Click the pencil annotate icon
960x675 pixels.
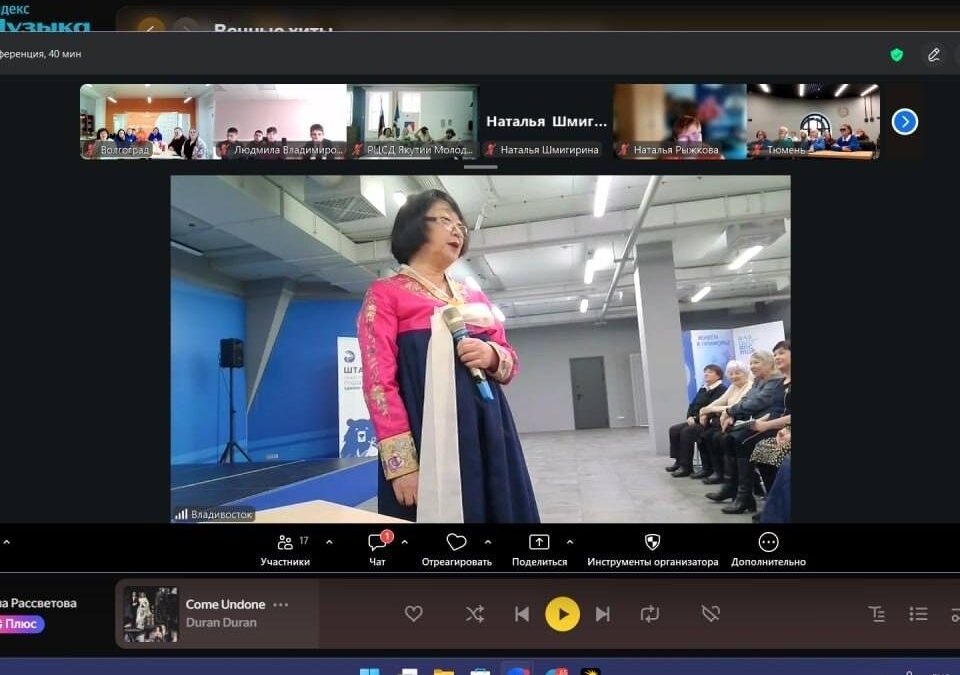pyautogui.click(x=934, y=55)
